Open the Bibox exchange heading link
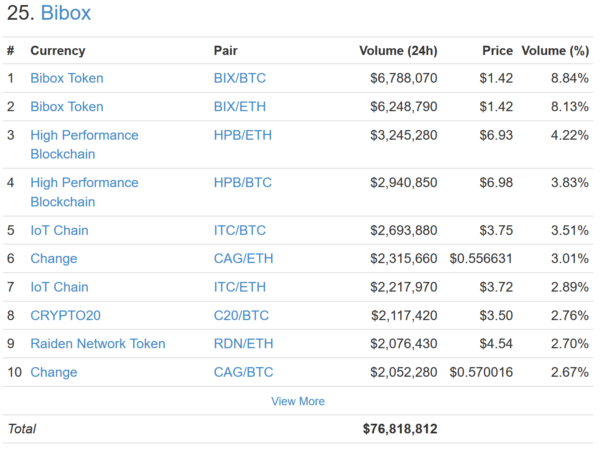600x451 pixels. (66, 13)
